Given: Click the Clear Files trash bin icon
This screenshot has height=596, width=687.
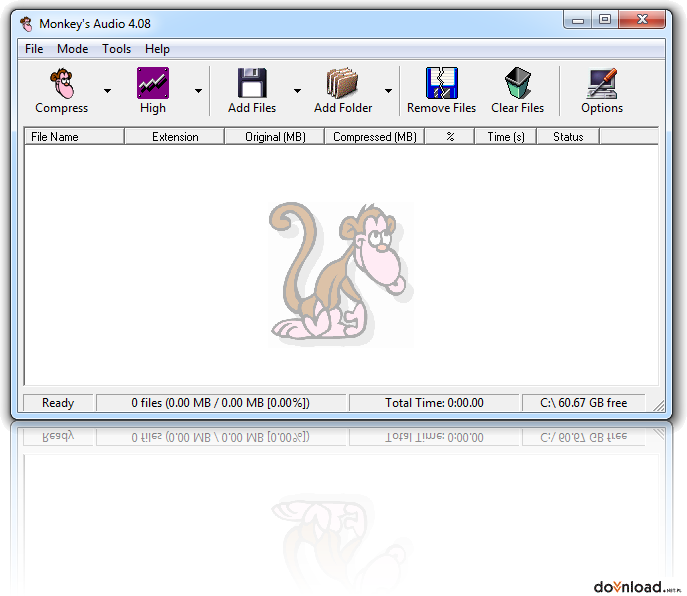Looking at the screenshot, I should 517,83.
